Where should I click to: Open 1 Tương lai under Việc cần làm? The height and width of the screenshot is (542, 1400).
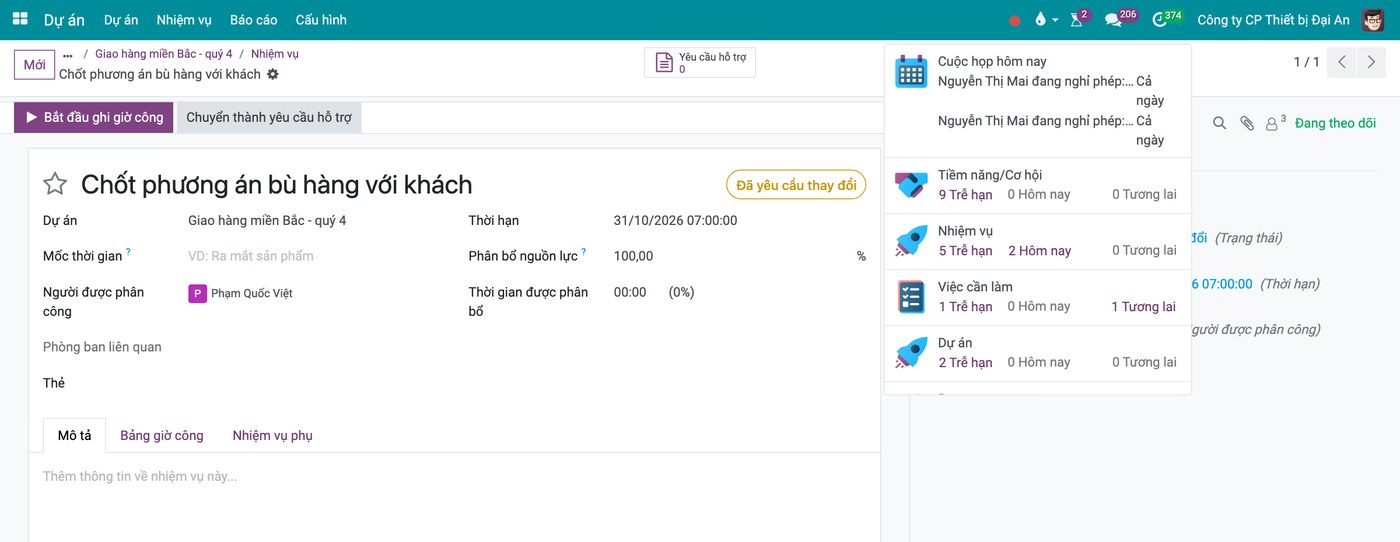pyautogui.click(x=1144, y=306)
